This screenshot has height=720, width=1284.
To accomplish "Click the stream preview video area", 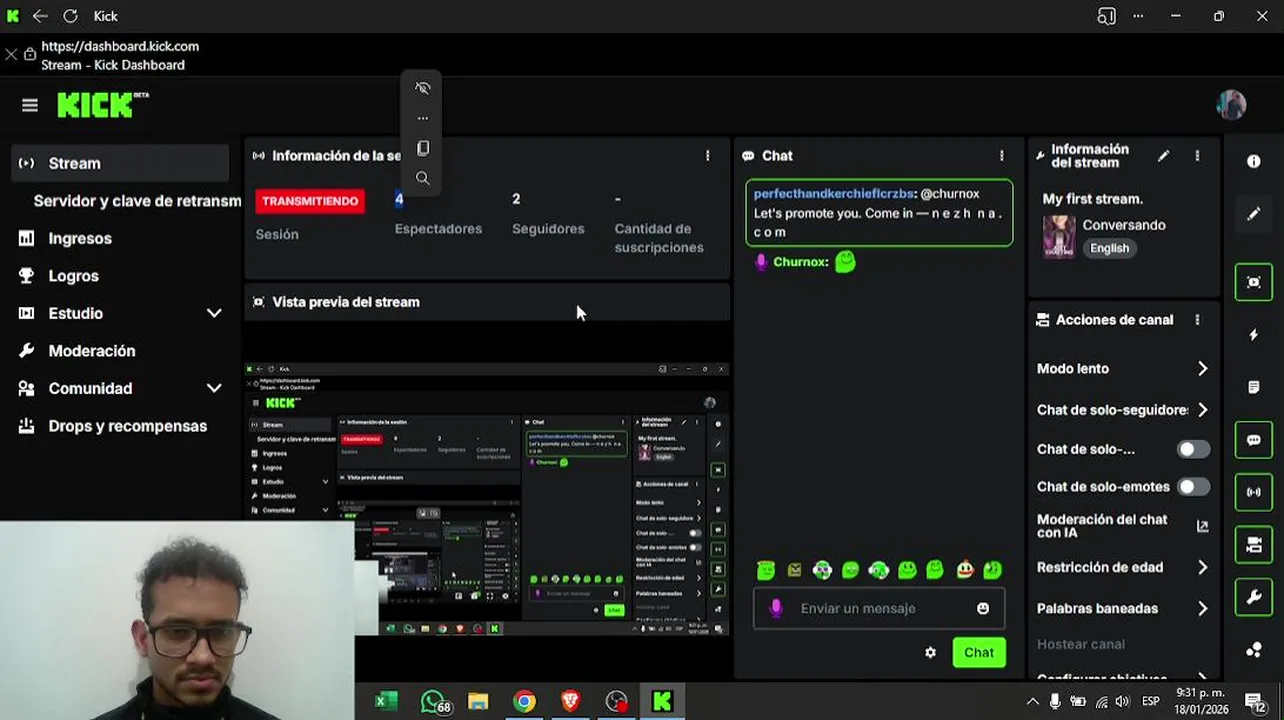I will [x=488, y=497].
